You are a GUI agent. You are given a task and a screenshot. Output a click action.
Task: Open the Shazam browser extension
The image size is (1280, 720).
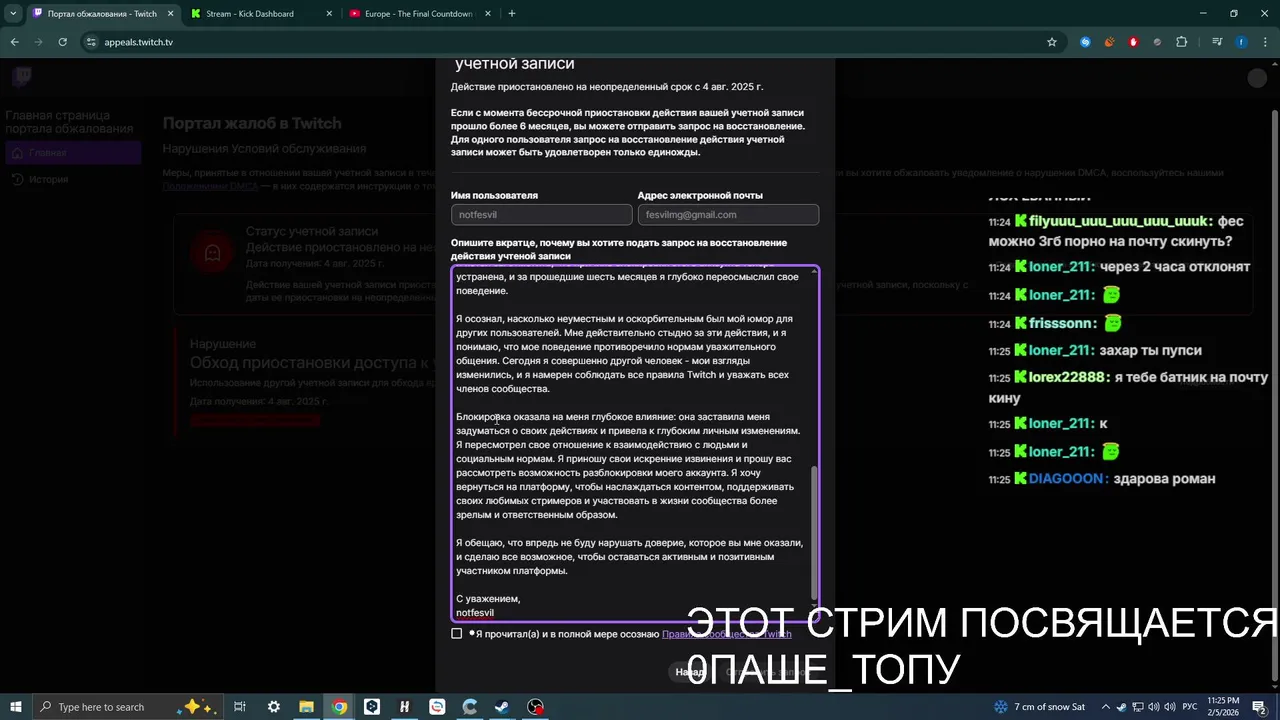(1086, 42)
